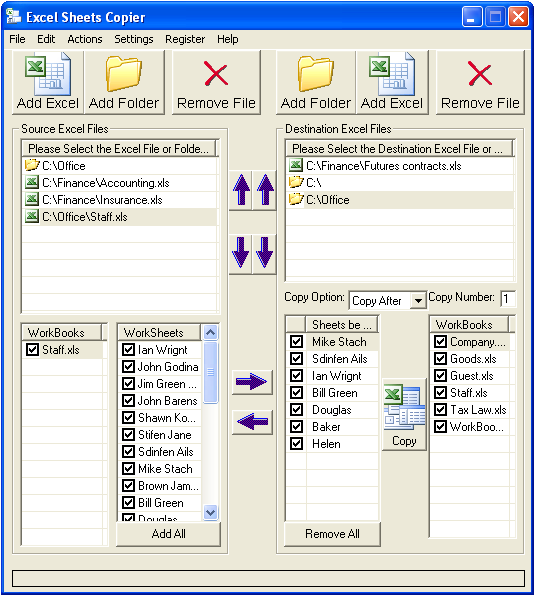Click the right arrow to add sheets
Image resolution: width=534 pixels, height=595 pixels.
coord(252,382)
